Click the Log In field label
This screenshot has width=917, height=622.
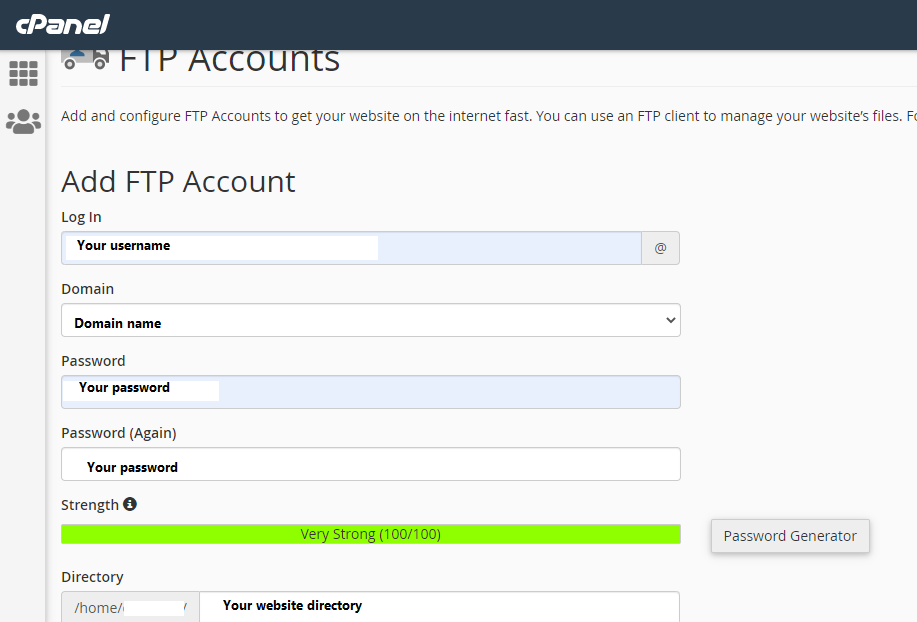click(81, 217)
